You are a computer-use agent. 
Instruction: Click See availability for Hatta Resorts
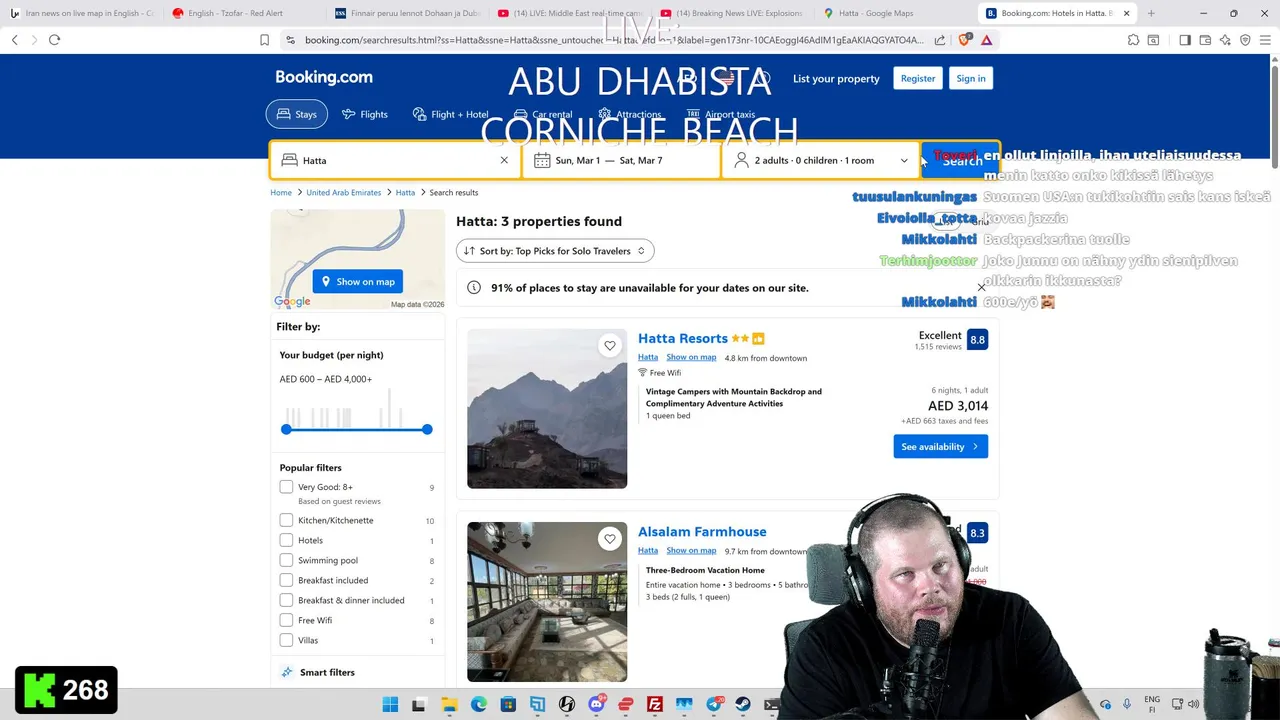tap(941, 447)
